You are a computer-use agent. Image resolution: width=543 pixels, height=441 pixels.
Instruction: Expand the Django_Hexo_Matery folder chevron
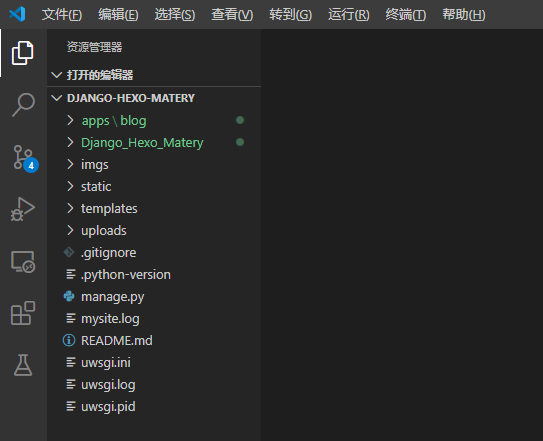70,142
